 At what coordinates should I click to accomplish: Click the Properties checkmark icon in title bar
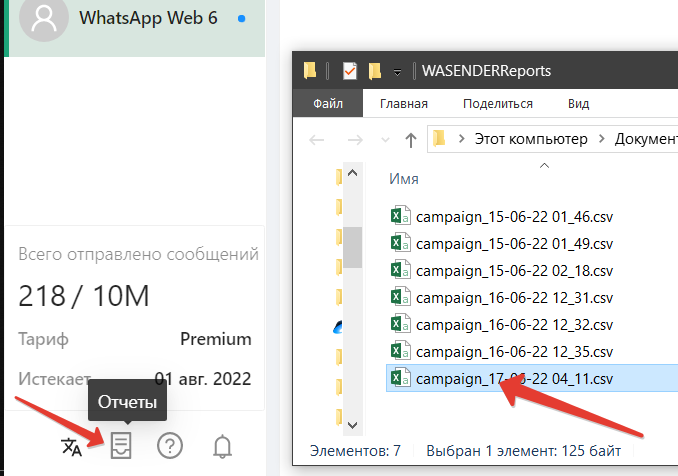click(x=350, y=71)
